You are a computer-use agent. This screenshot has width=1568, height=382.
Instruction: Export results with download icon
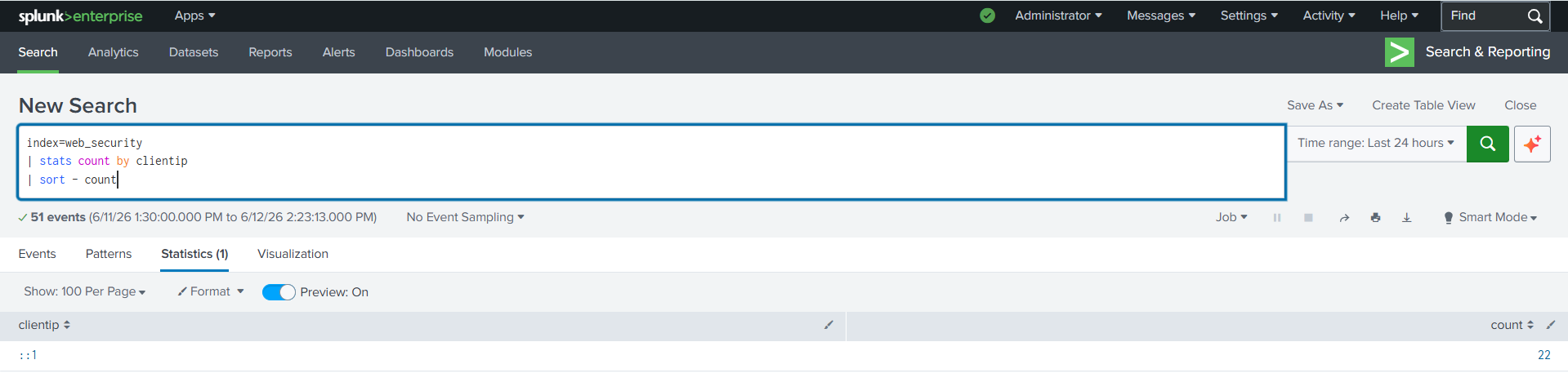1407,218
